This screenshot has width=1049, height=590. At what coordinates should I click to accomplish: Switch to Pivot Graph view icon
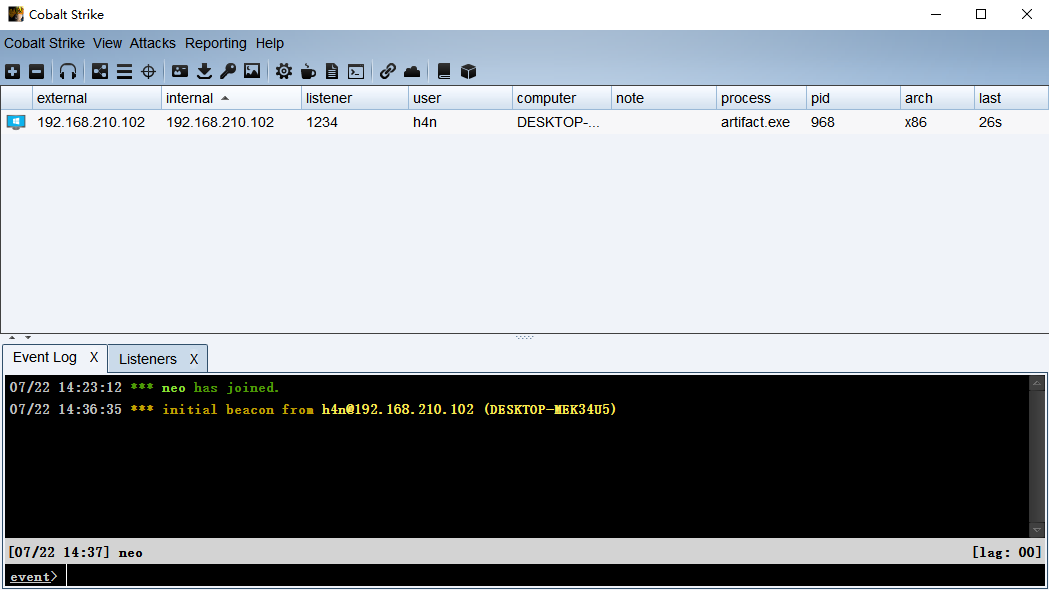coord(100,72)
